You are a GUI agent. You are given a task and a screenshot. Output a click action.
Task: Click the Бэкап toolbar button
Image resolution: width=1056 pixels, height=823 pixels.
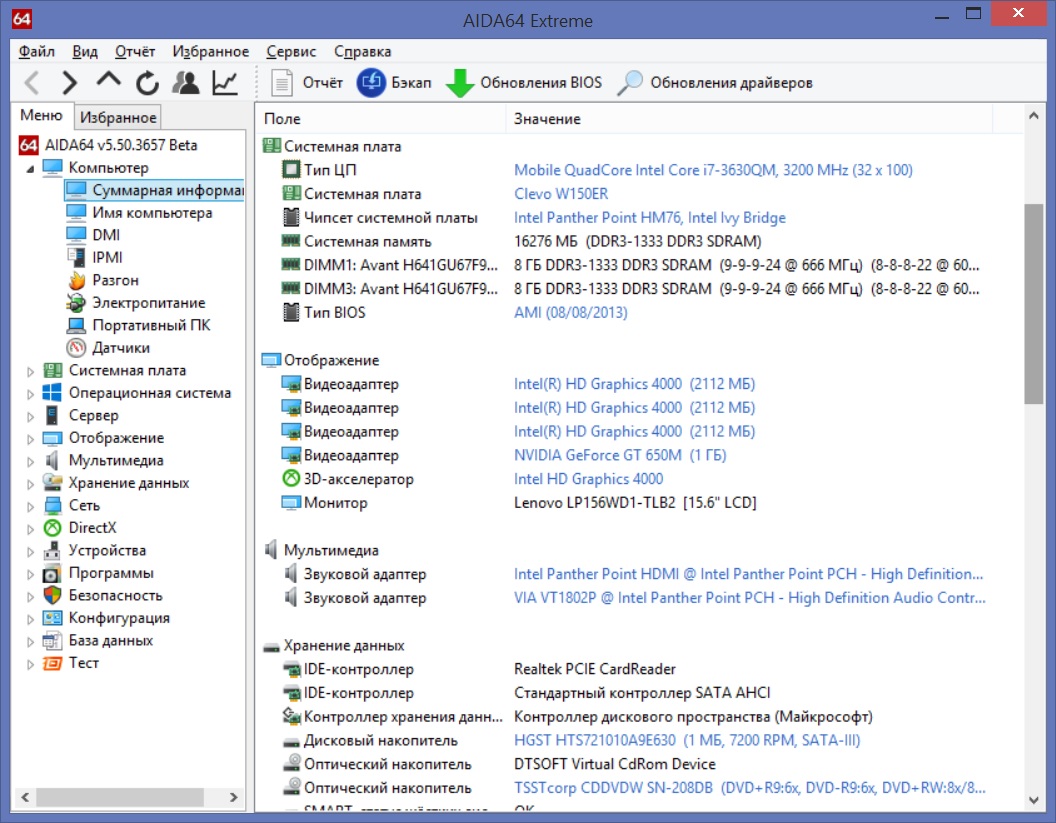395,83
